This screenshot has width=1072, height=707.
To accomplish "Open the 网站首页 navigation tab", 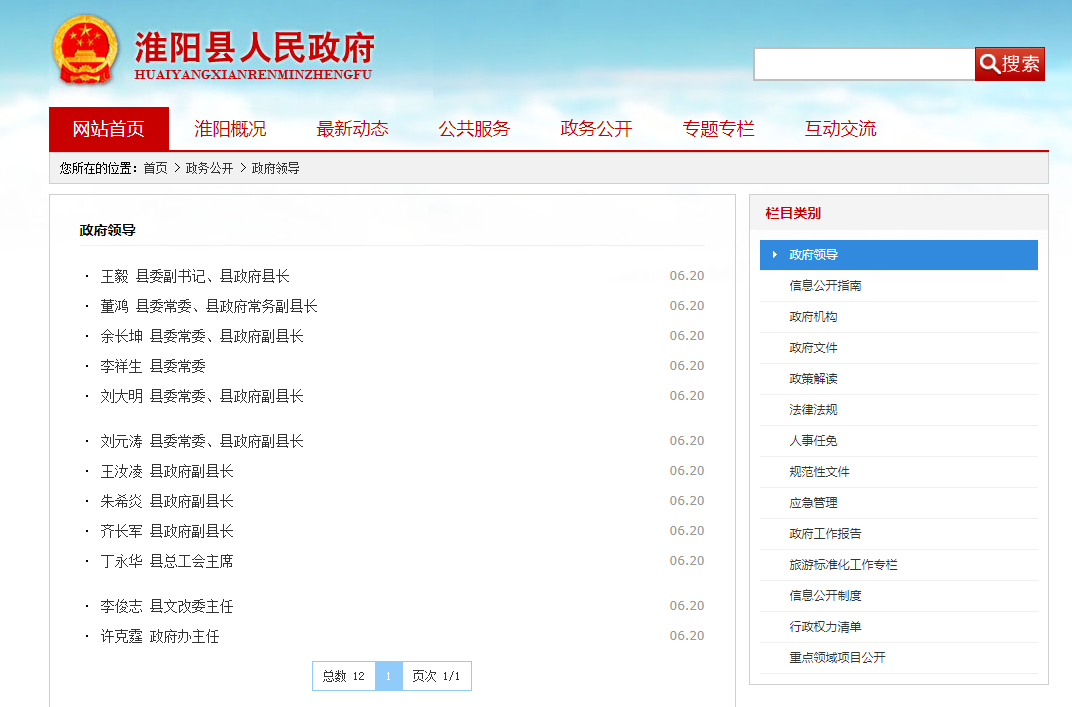I will 108,129.
